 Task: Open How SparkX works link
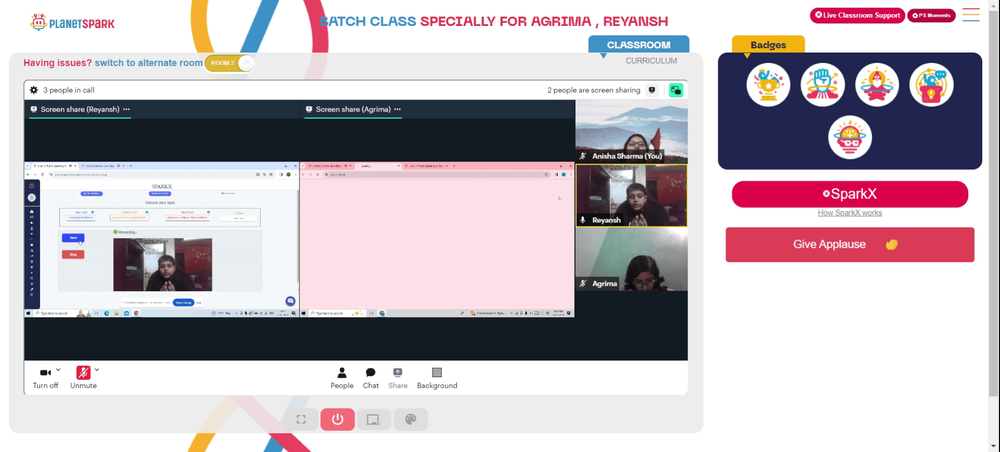(849, 213)
